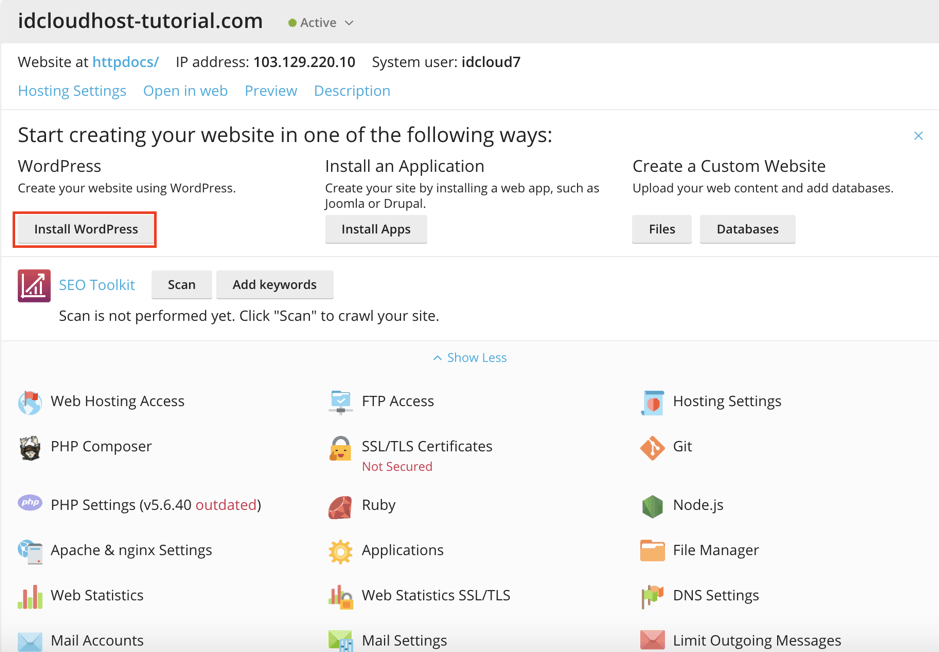Open the httpdocs/ website link
Viewport: 939px width, 652px height.
point(124,61)
